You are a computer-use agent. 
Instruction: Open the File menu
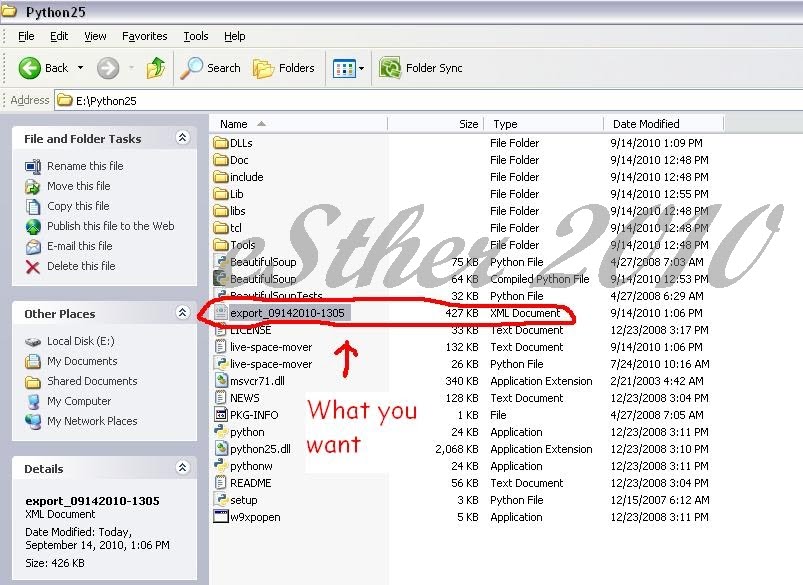point(26,36)
